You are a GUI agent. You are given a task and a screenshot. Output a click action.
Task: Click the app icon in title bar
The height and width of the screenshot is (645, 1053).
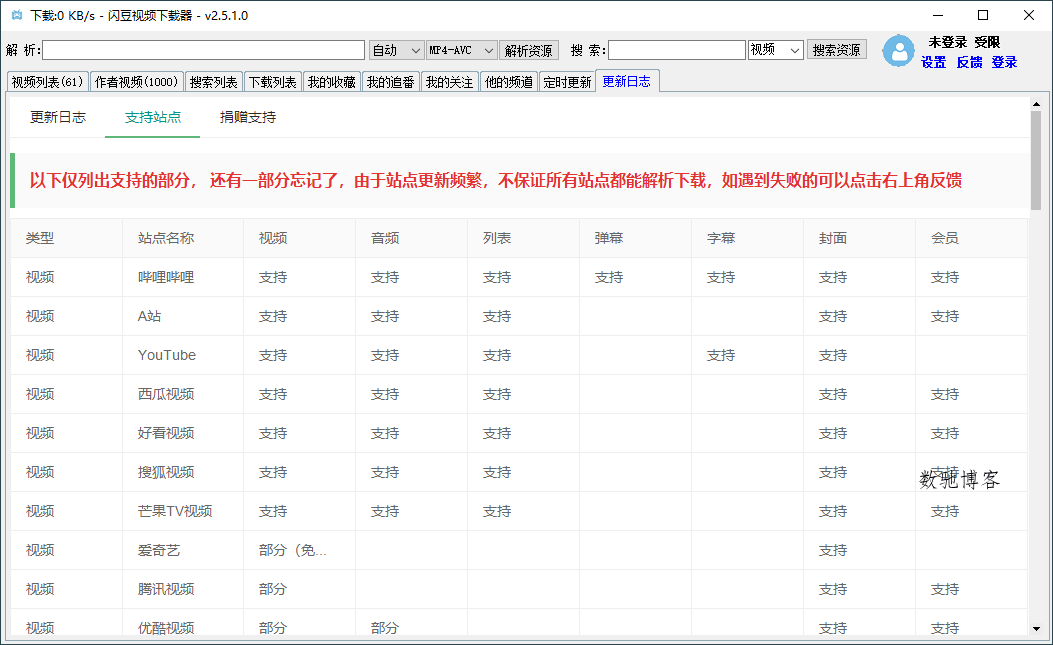(17, 15)
